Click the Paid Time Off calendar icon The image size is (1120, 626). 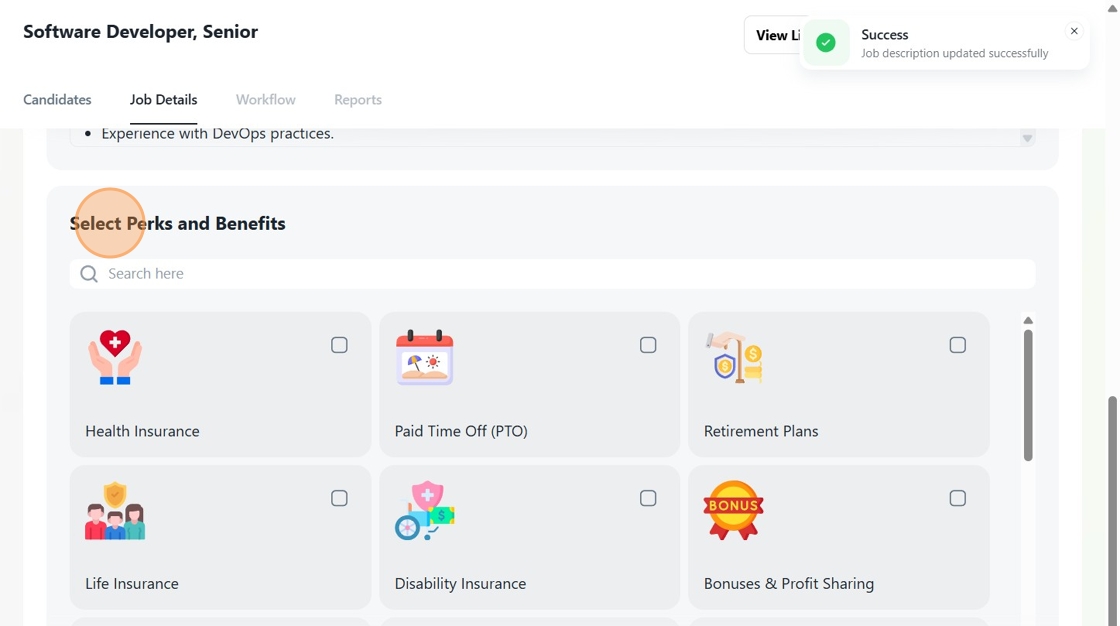point(425,358)
